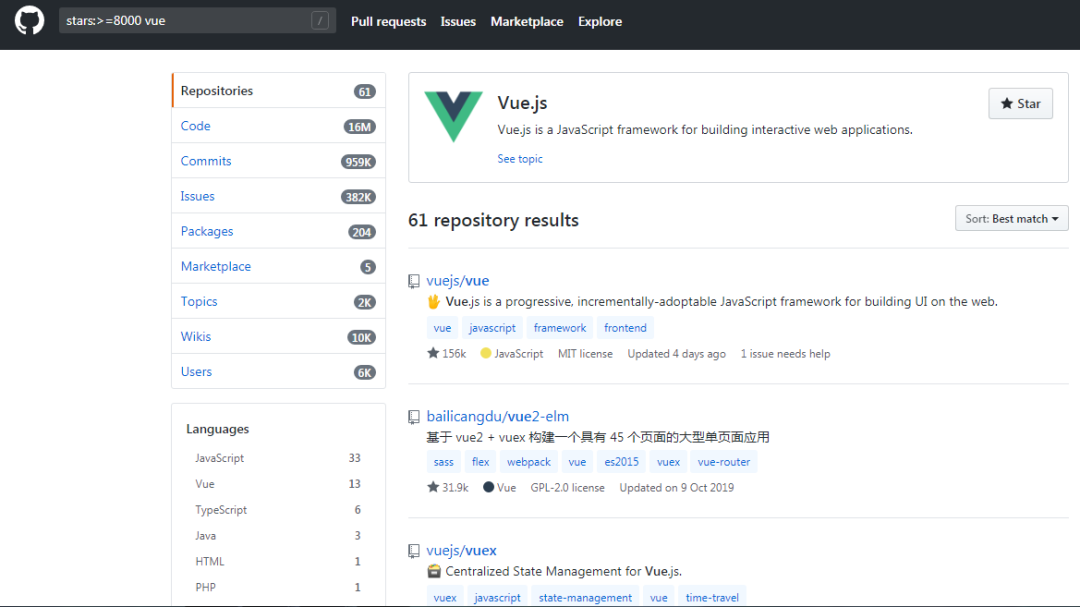This screenshot has height=607, width=1080.
Task: Select the Commits results category
Action: pyautogui.click(x=206, y=161)
